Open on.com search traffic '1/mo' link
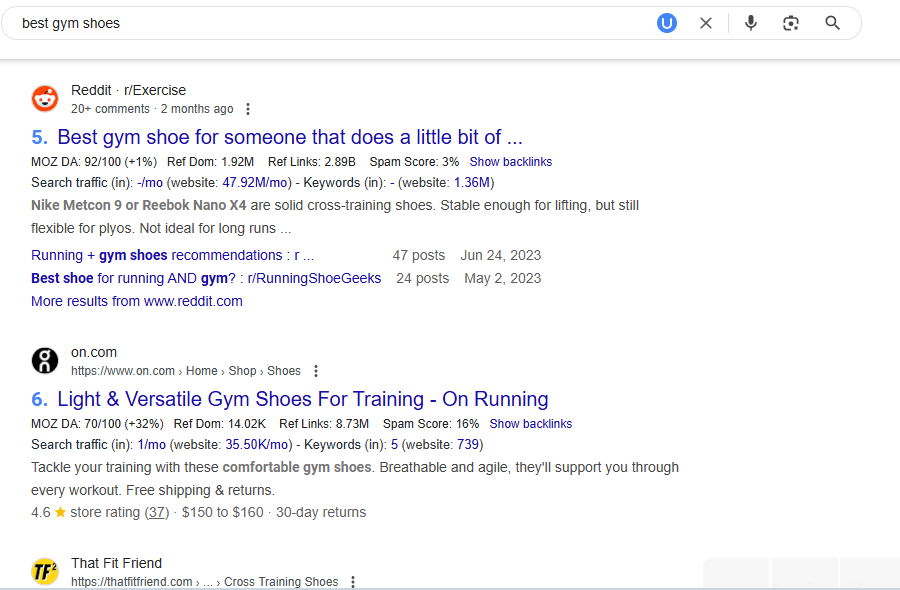 click(152, 445)
